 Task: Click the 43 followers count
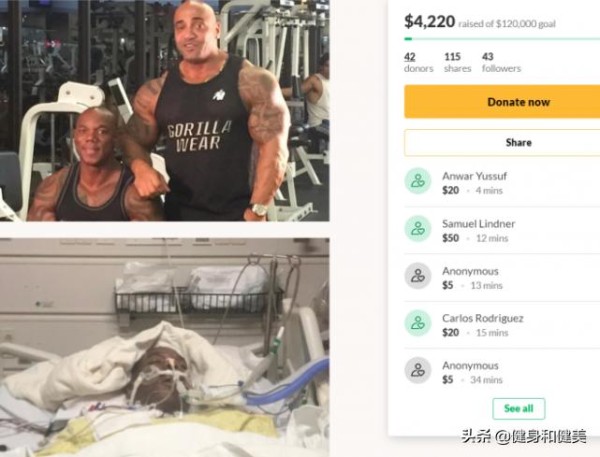click(501, 62)
